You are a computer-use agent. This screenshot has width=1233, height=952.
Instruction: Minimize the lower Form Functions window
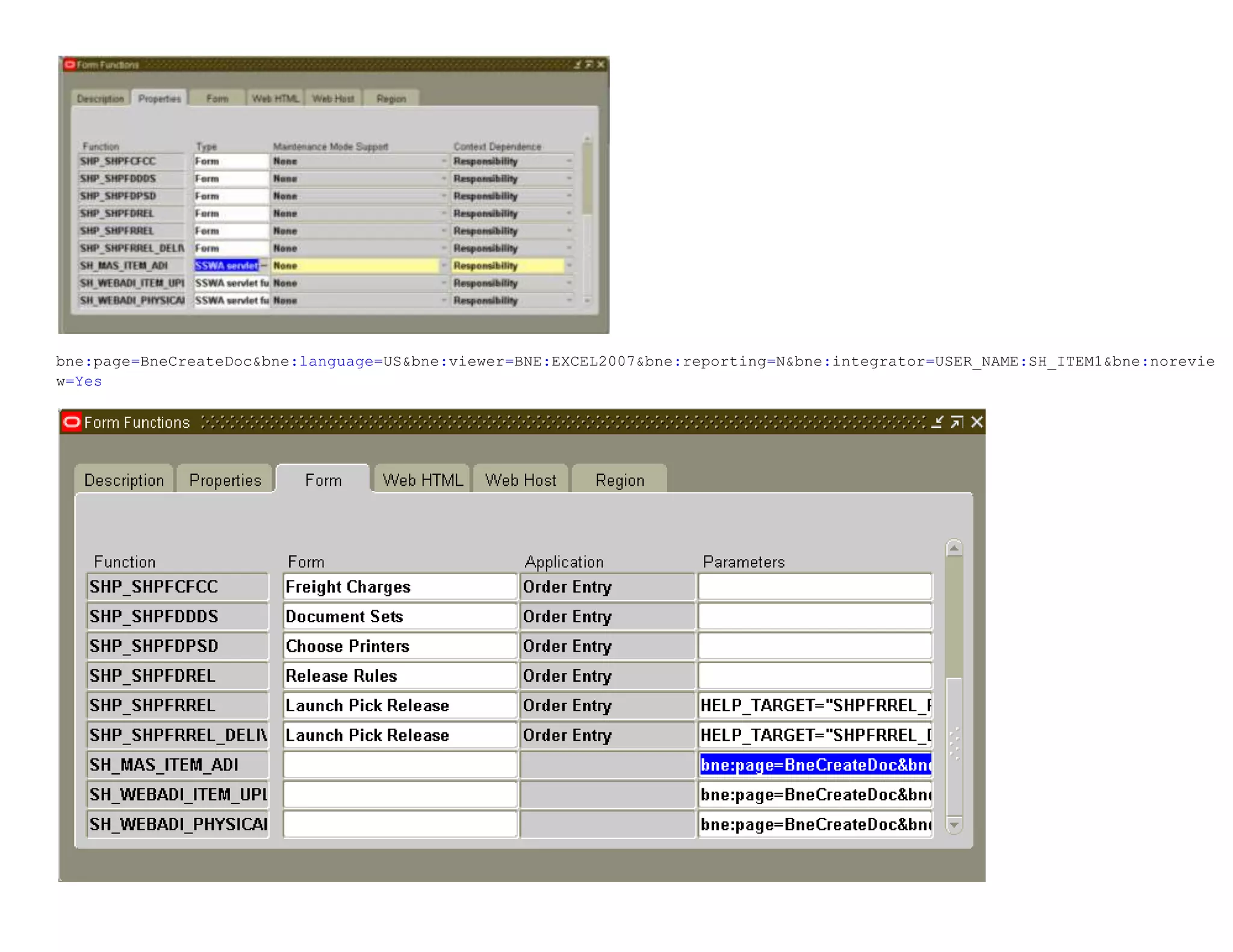[x=937, y=422]
